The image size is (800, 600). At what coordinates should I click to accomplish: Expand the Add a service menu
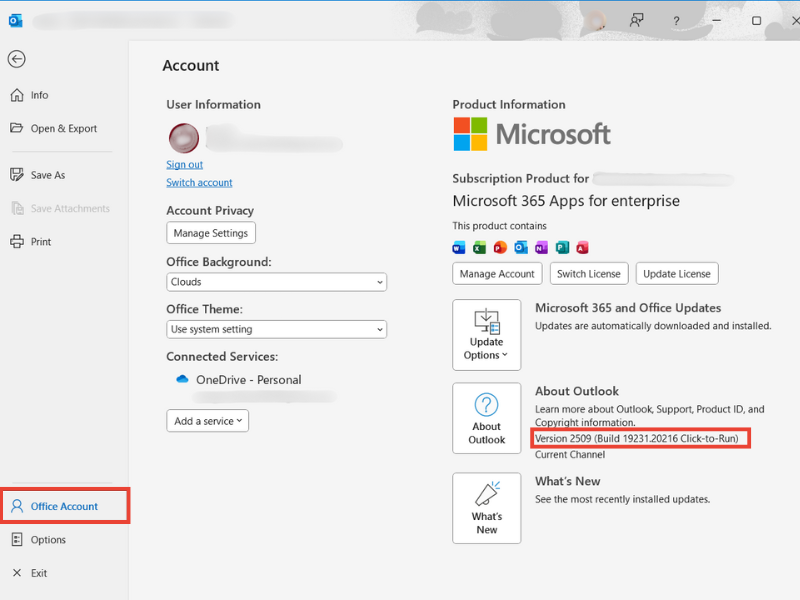click(207, 421)
